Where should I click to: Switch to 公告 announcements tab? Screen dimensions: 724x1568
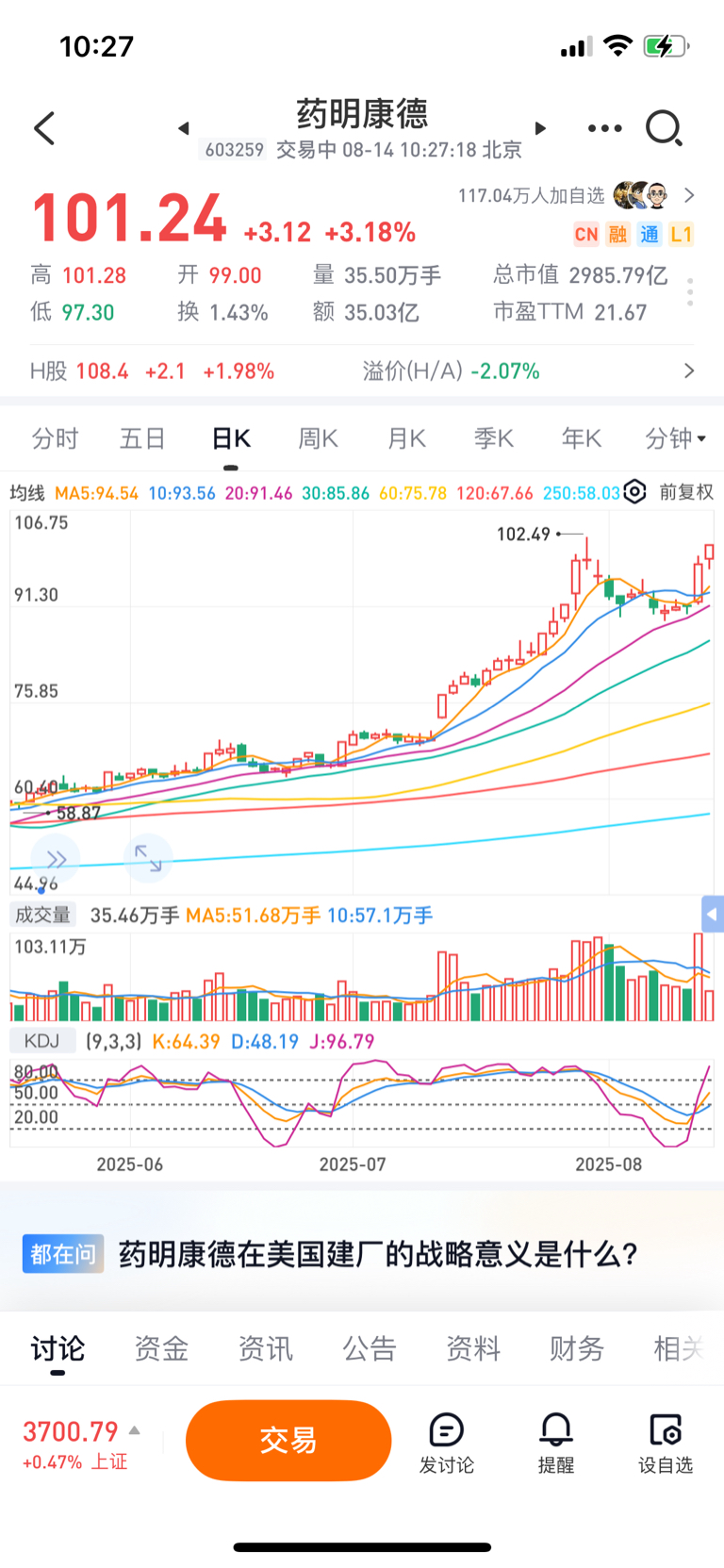point(369,1349)
